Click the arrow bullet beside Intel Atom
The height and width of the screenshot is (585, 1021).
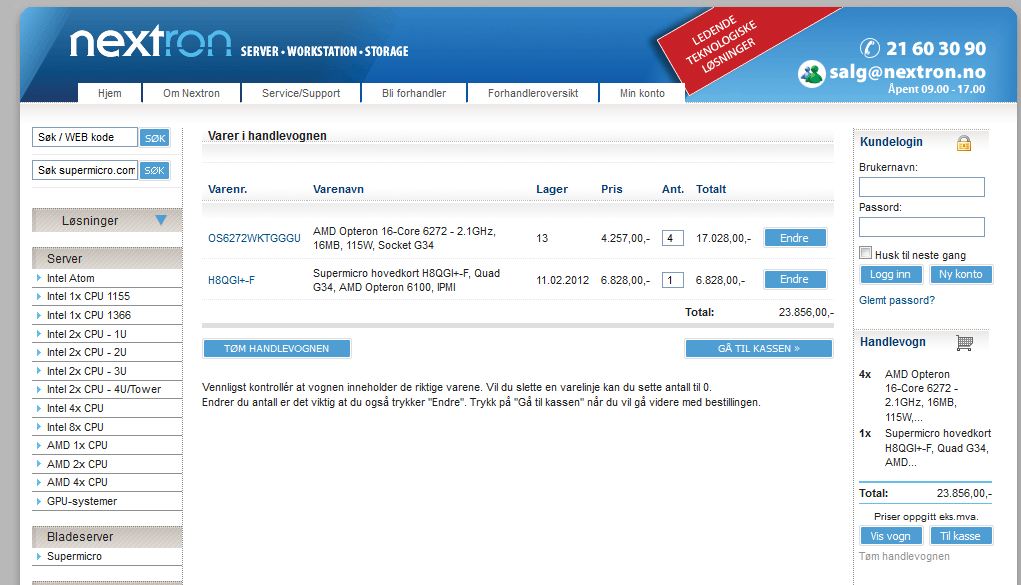tap(39, 278)
